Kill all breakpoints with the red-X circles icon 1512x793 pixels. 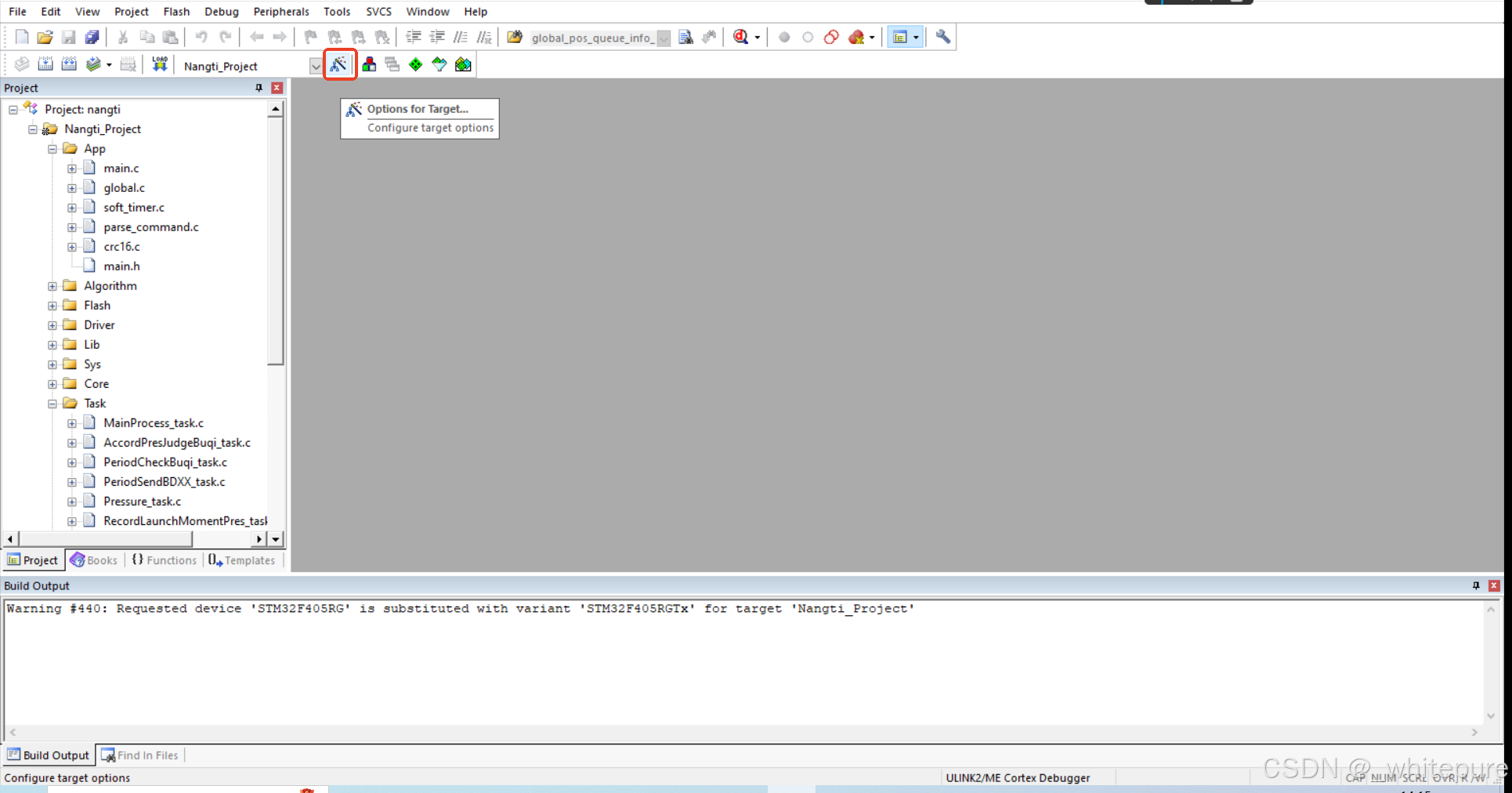click(856, 37)
